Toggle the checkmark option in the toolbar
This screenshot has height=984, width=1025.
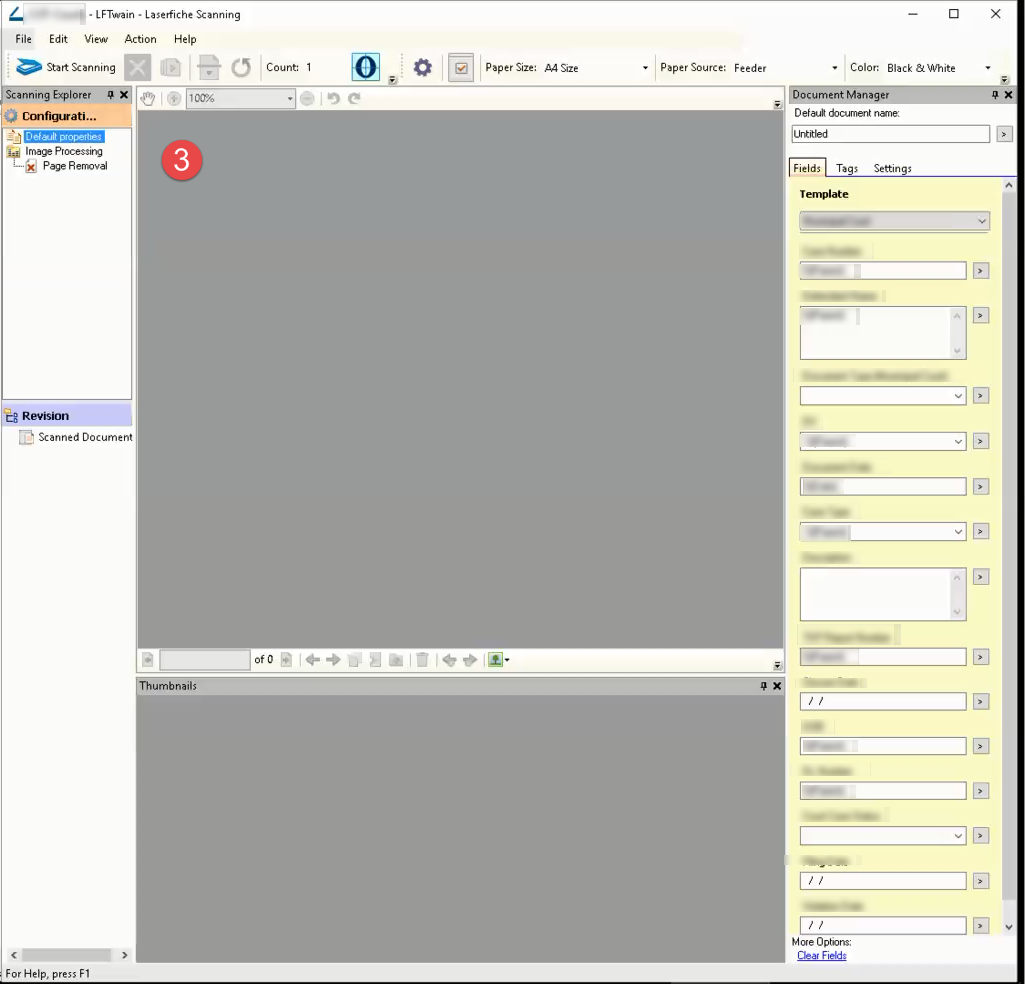click(x=461, y=68)
